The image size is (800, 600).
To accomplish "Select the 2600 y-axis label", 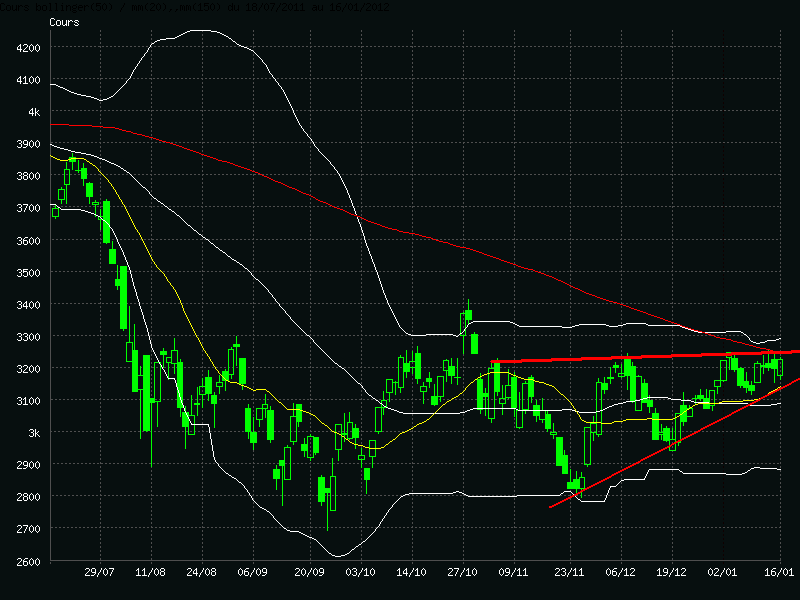I will tap(28, 561).
